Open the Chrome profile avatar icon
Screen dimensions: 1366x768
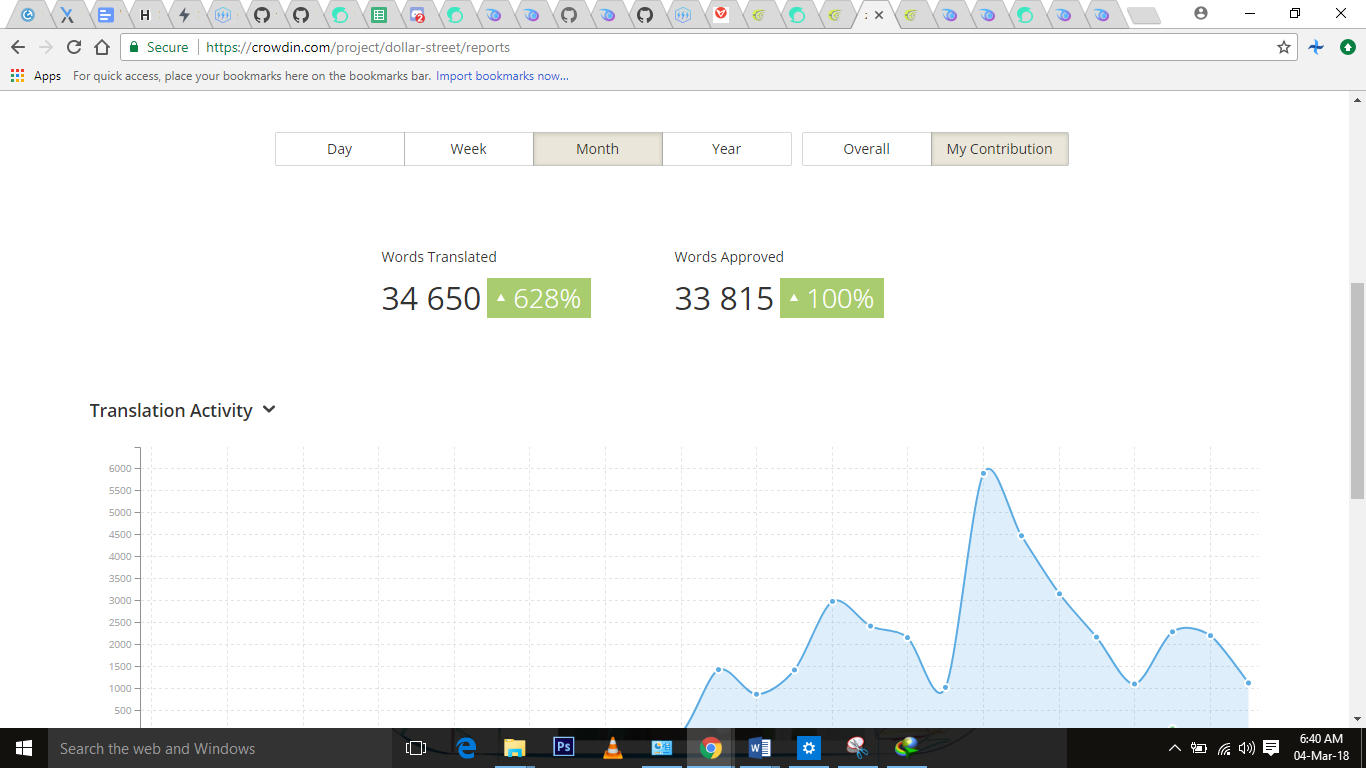(x=1201, y=14)
